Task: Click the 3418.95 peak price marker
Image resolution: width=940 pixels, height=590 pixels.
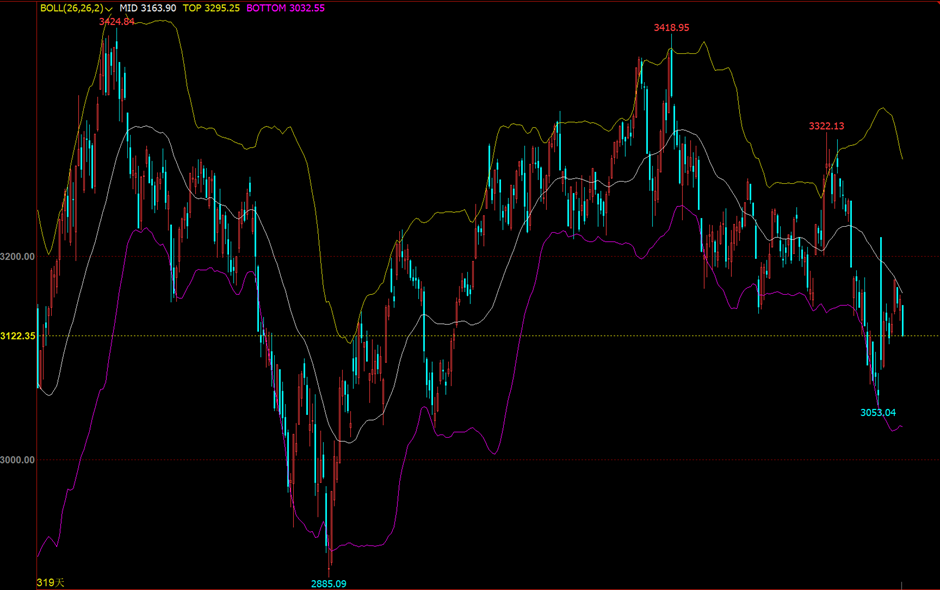Action: [672, 28]
